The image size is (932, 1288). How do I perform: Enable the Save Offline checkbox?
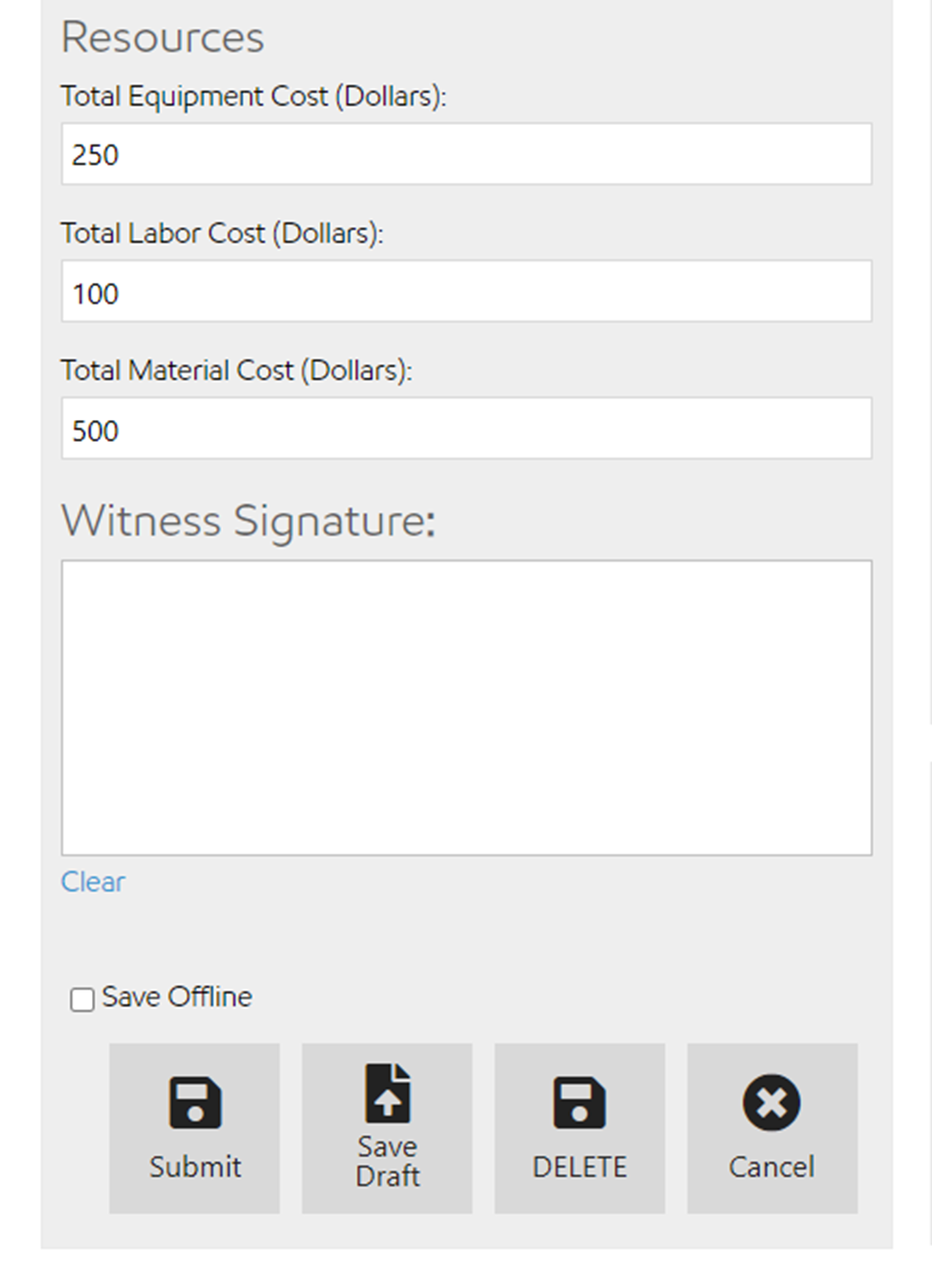point(82,999)
